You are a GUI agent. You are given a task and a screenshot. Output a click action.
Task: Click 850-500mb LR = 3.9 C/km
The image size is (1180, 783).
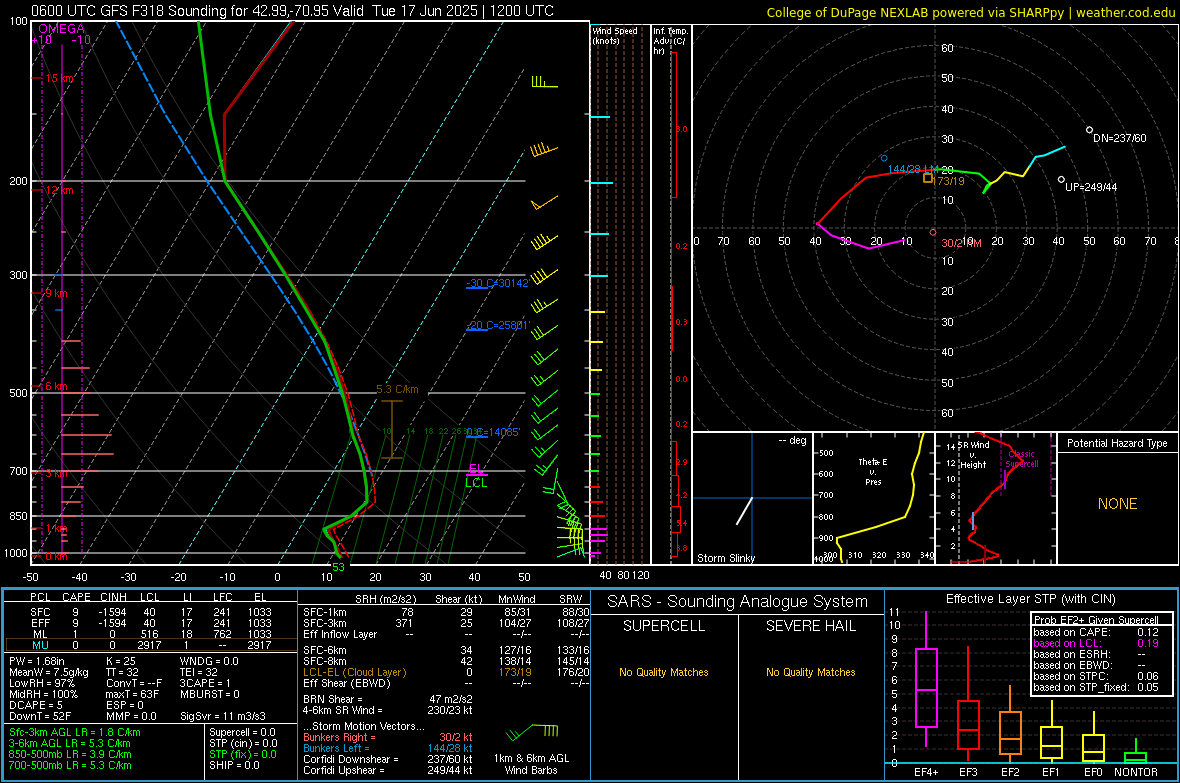70,754
